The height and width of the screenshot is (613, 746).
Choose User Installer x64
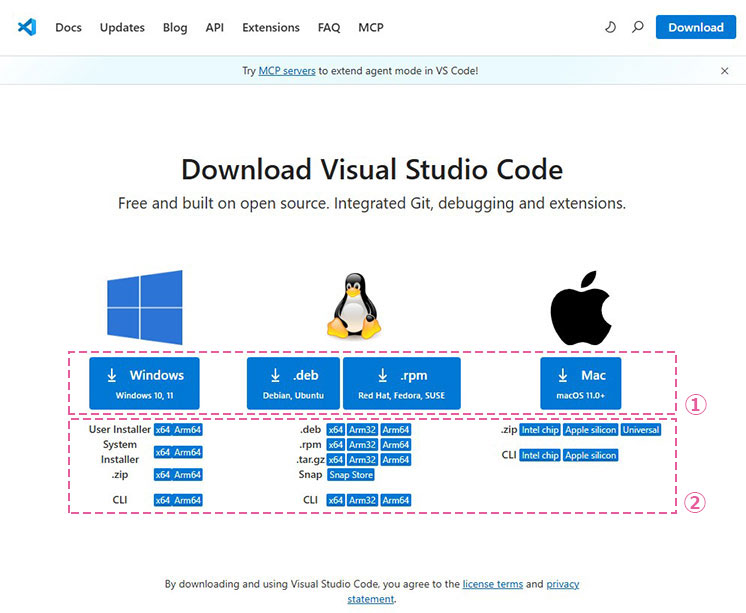coord(162,430)
